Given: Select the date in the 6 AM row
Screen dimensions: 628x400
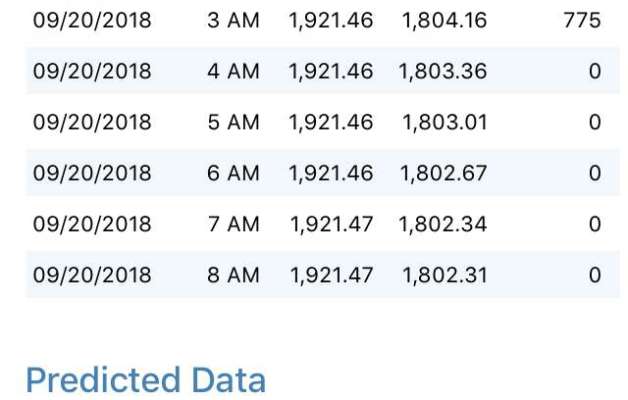Looking at the screenshot, I should 93,173.
